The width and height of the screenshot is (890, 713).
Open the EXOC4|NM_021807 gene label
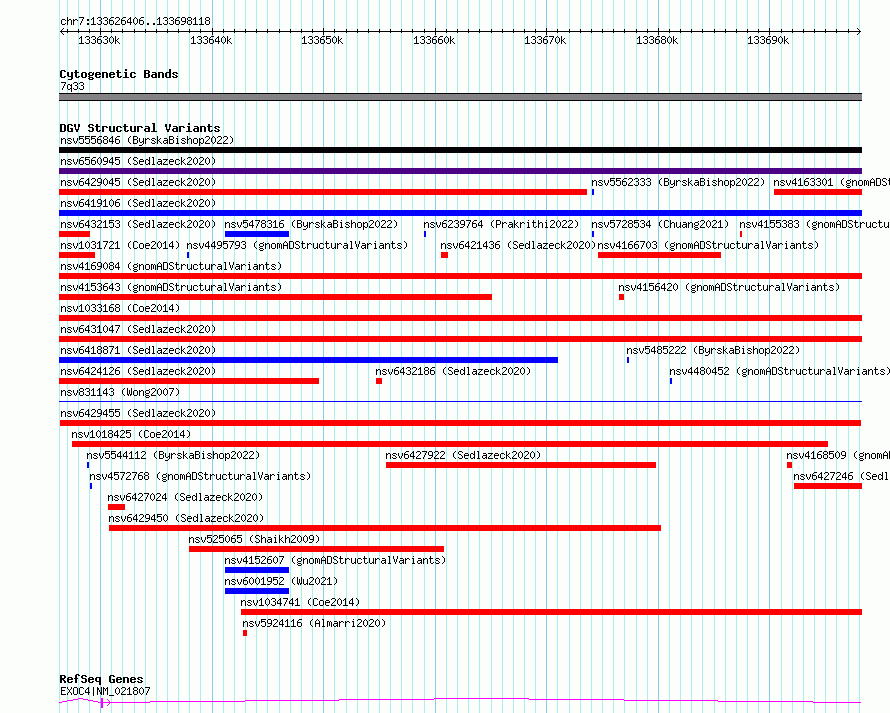pos(105,691)
